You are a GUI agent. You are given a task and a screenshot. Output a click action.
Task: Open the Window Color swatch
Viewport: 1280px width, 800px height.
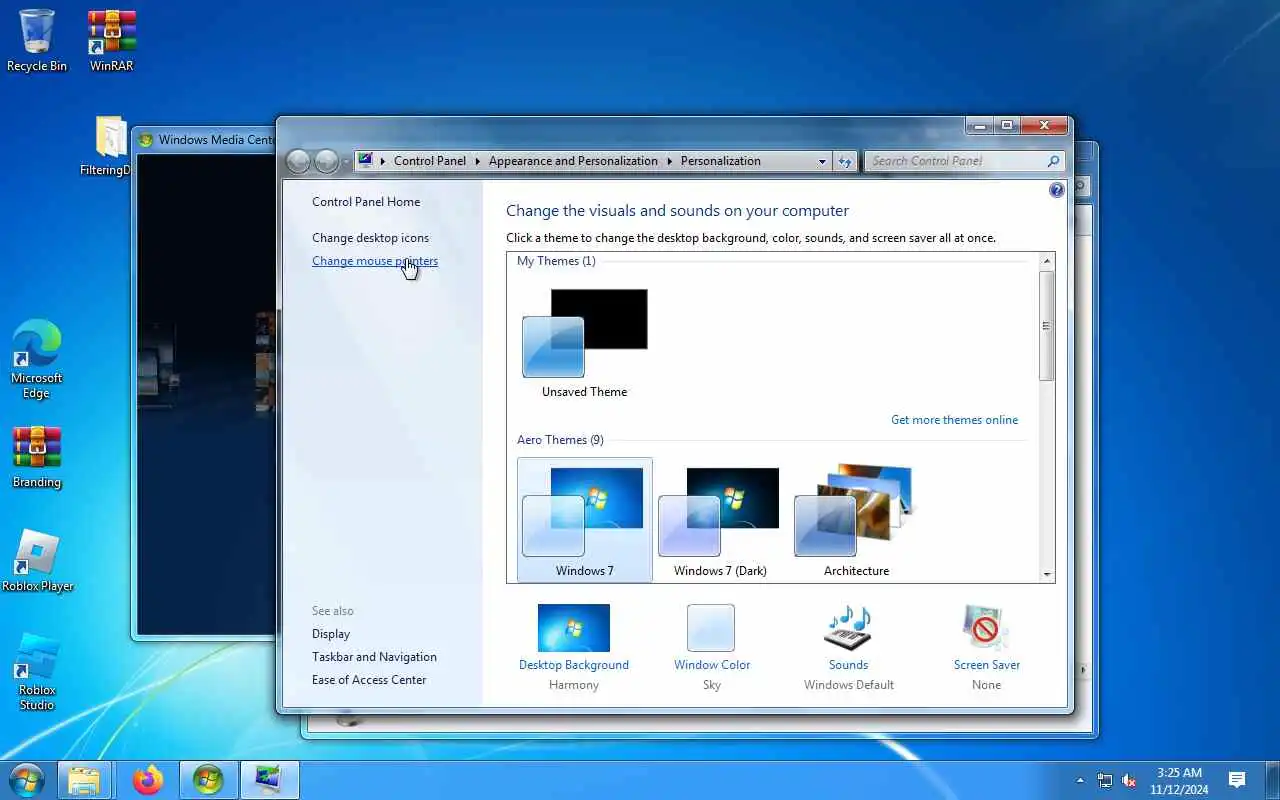(711, 628)
